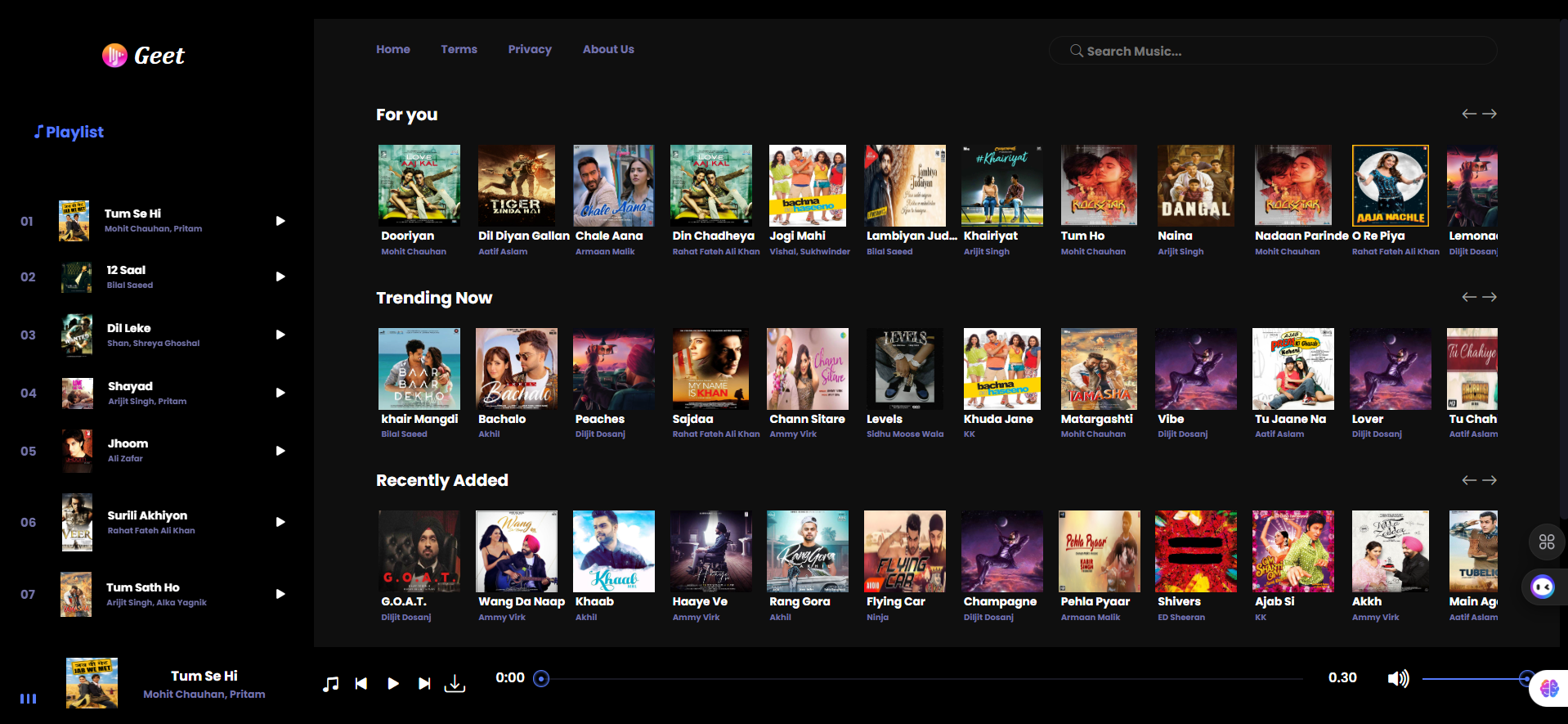Click the music note icon in player bar

pyautogui.click(x=330, y=684)
